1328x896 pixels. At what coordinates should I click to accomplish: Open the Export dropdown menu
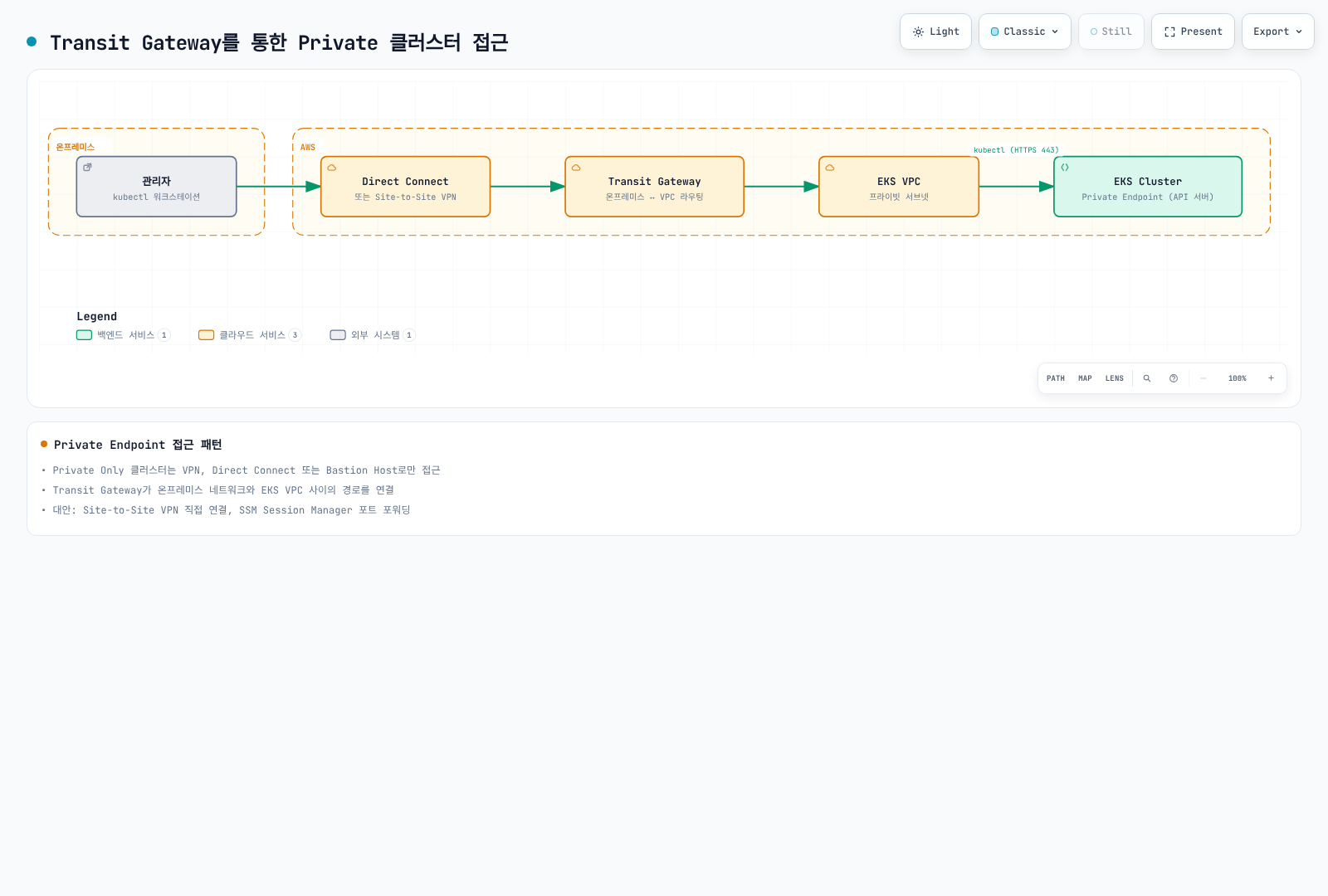click(1277, 32)
